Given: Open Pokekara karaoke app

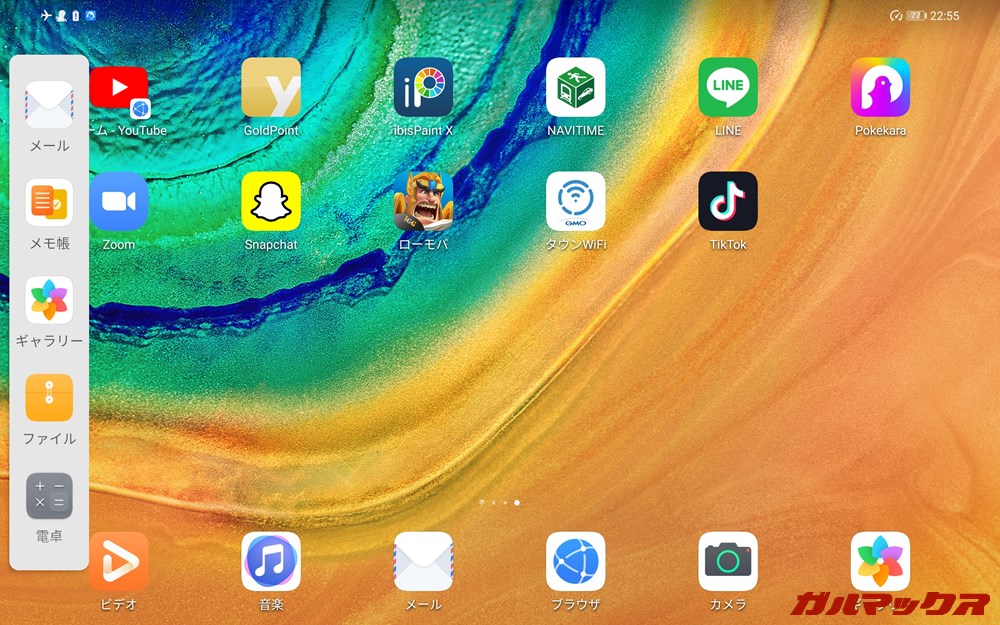Looking at the screenshot, I should point(879,88).
